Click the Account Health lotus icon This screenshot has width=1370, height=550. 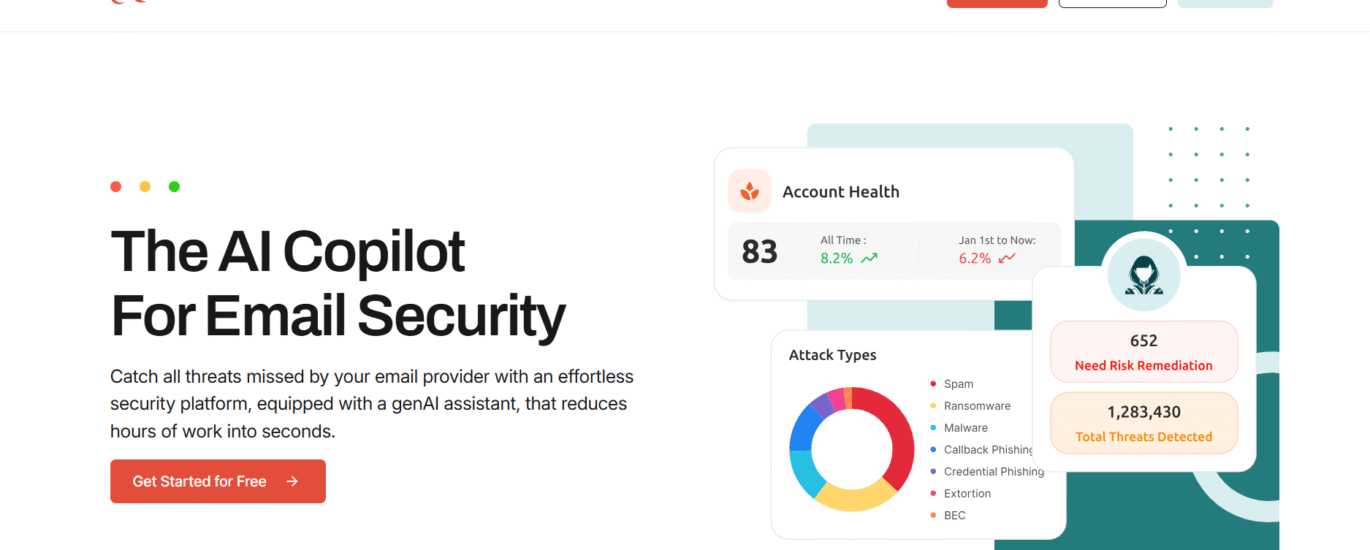click(749, 191)
